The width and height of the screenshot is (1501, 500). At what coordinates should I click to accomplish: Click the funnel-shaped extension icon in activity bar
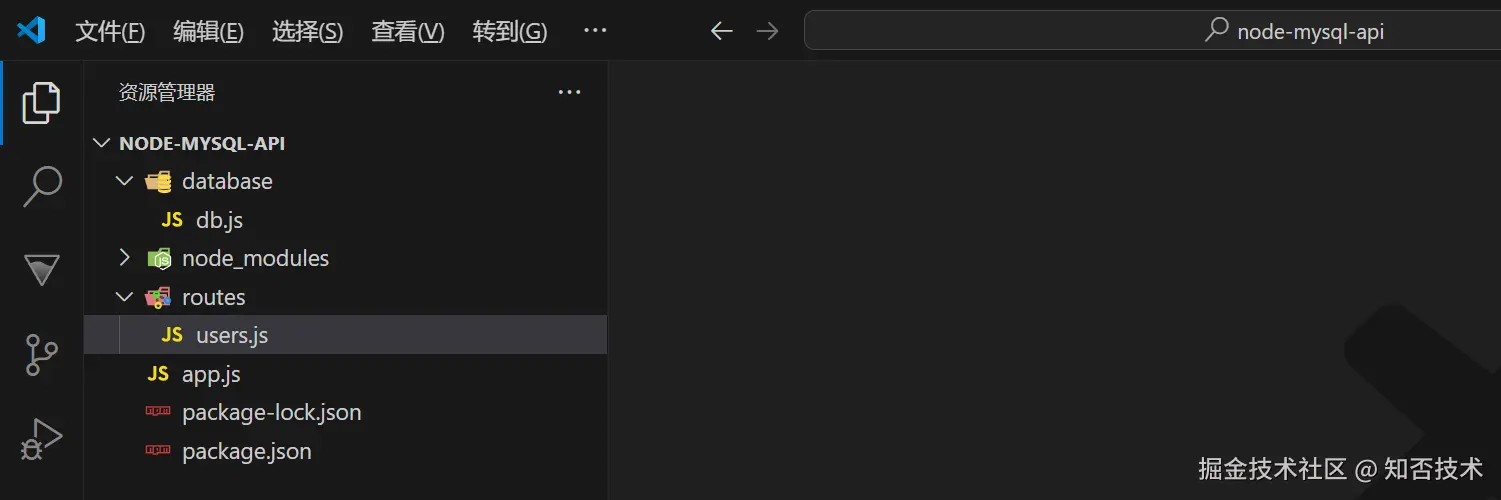(x=41, y=271)
